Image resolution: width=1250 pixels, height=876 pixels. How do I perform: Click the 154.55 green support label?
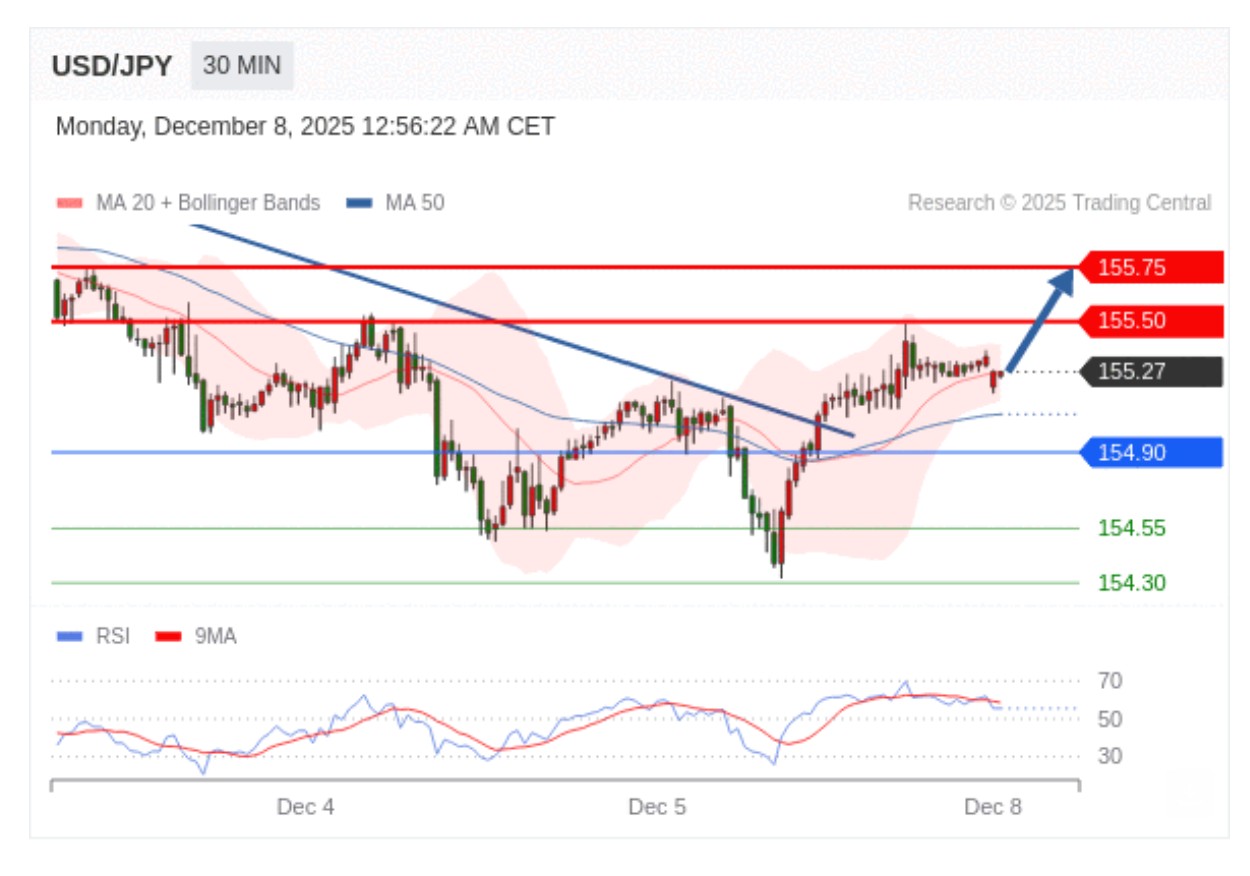1131,528
